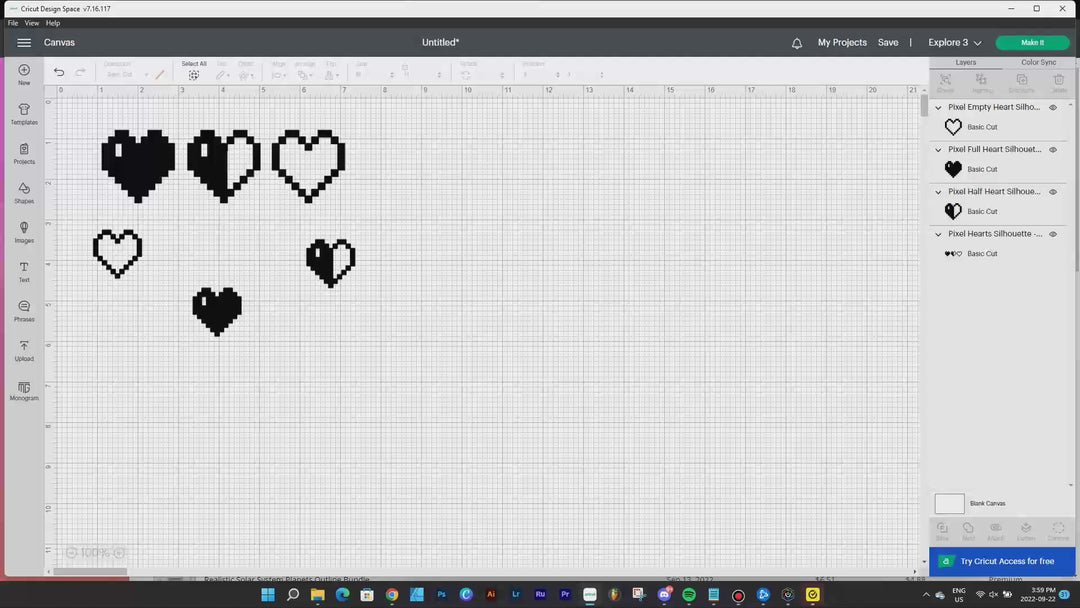Image resolution: width=1080 pixels, height=608 pixels.
Task: Select the Text tool
Action: [23, 271]
